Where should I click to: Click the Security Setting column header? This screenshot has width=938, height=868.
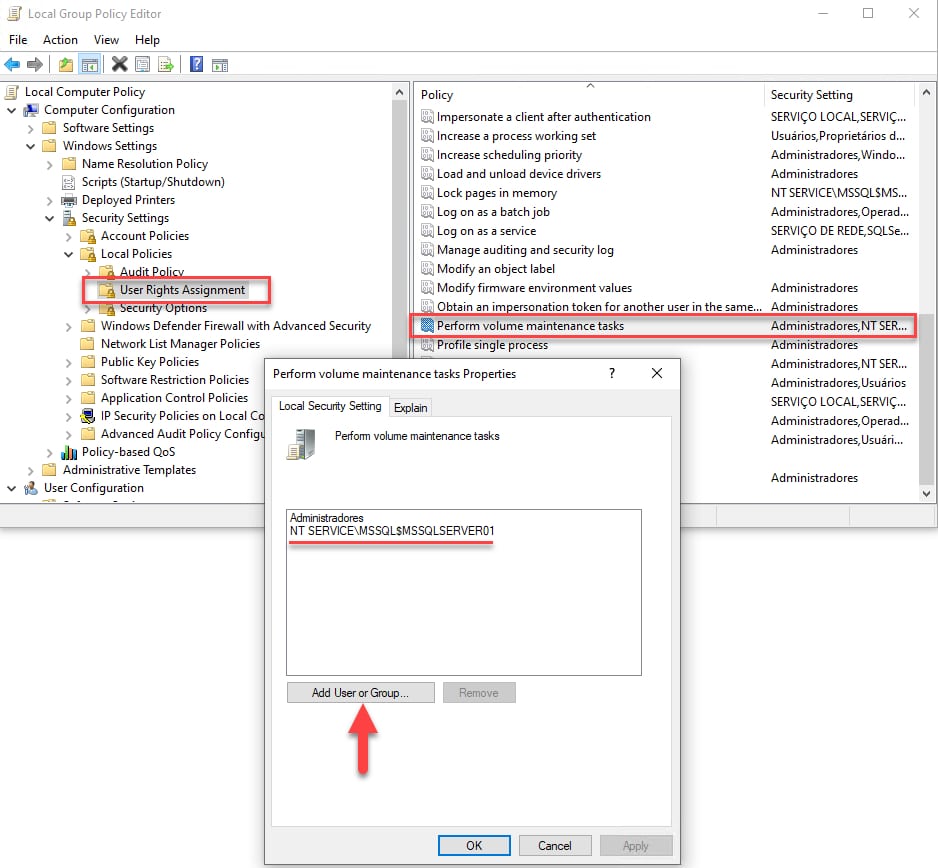coord(840,95)
